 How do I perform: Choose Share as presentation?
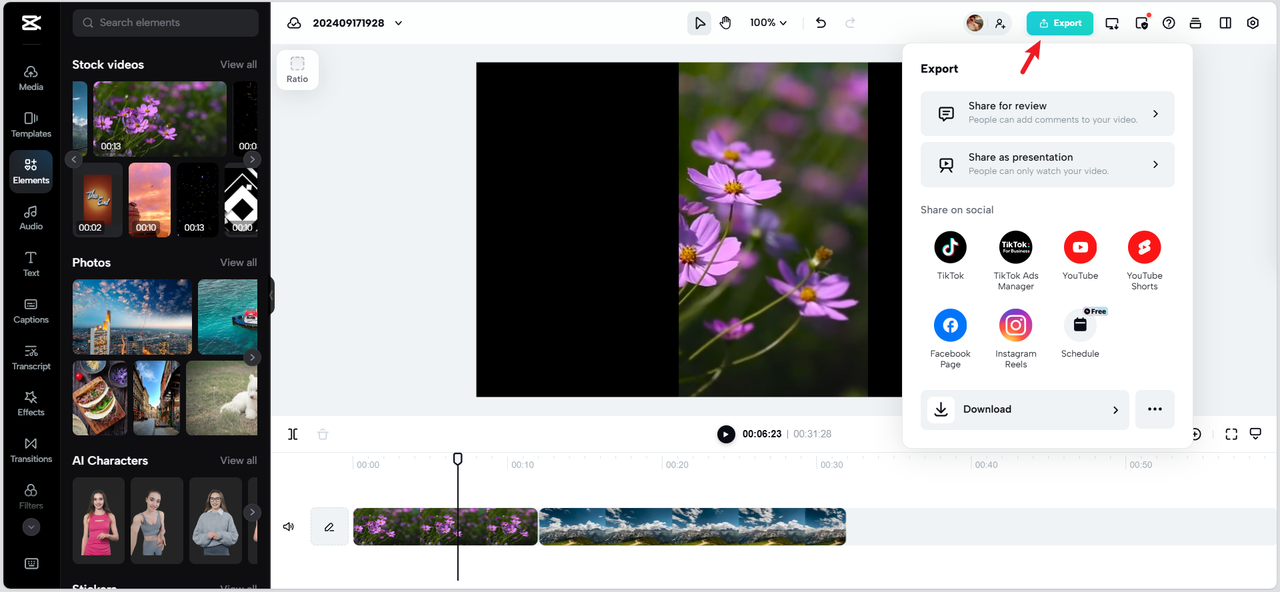[1047, 164]
